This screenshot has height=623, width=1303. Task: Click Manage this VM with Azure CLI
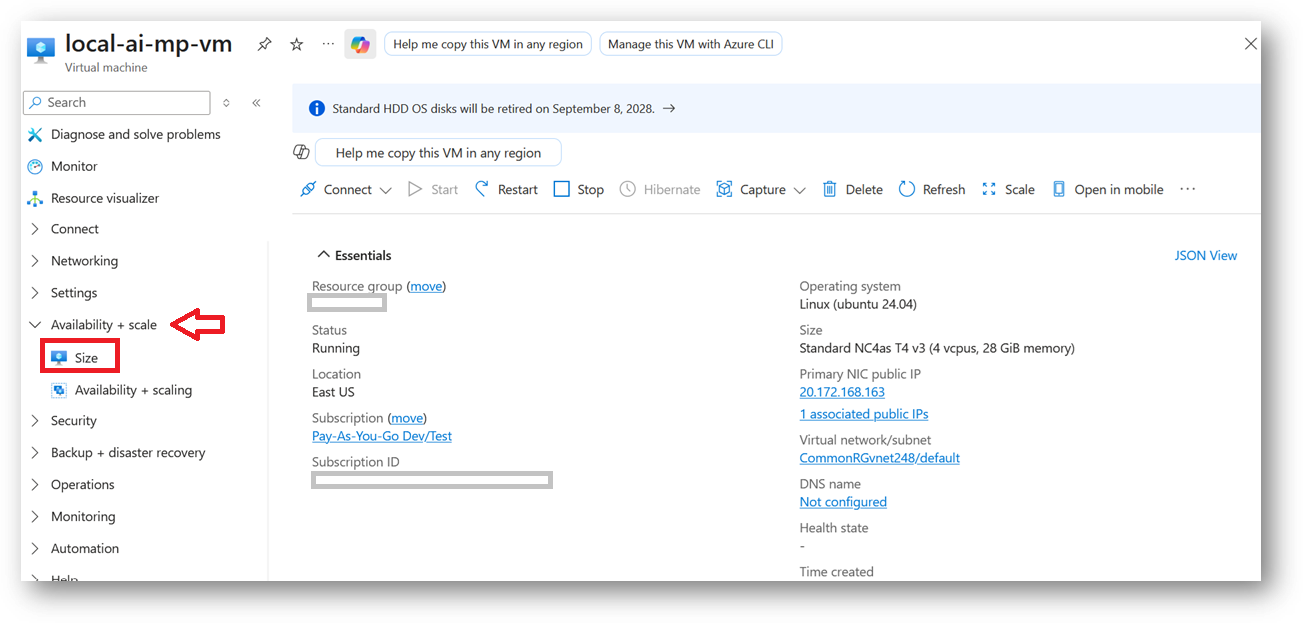(691, 44)
